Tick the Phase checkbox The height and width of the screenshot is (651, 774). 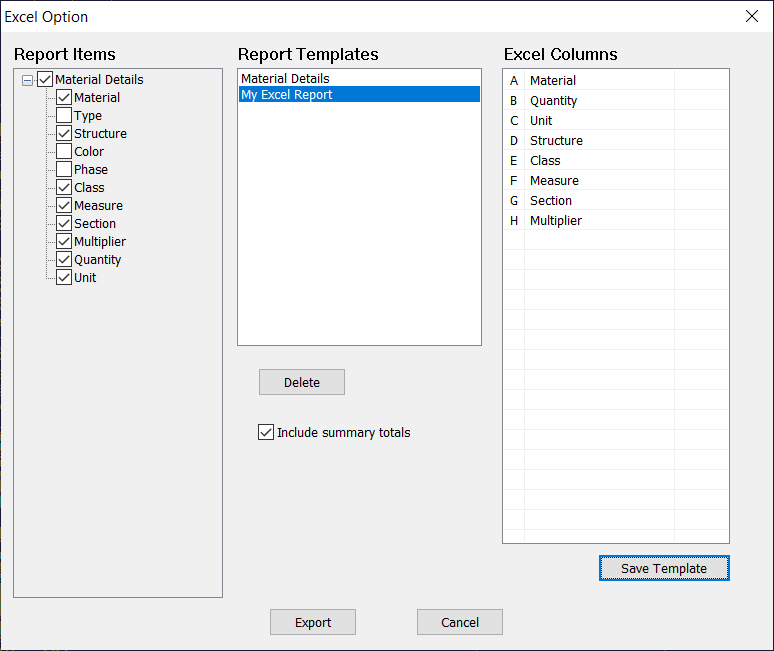[x=64, y=169]
